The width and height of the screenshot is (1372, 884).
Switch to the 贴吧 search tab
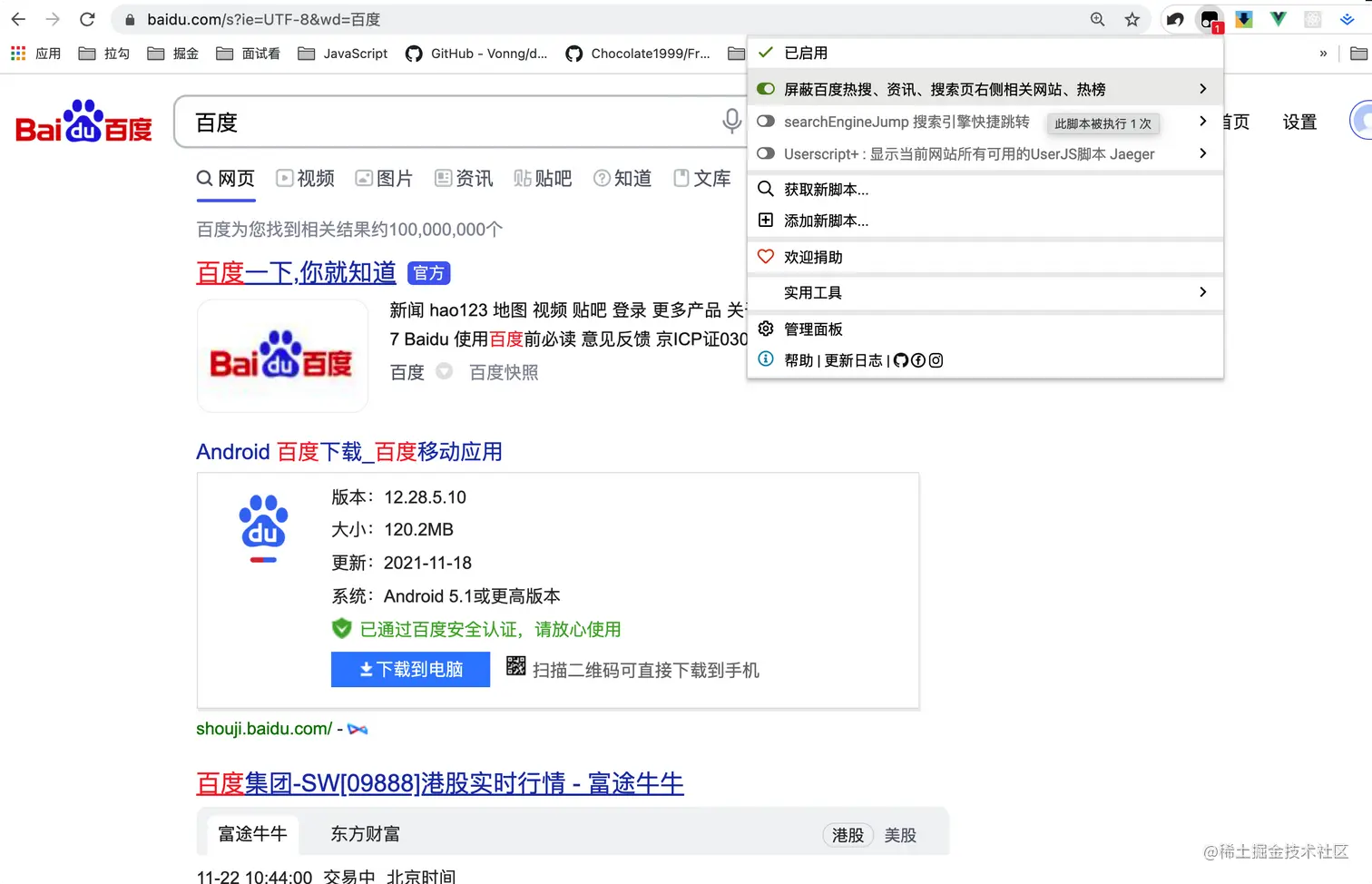[543, 179]
